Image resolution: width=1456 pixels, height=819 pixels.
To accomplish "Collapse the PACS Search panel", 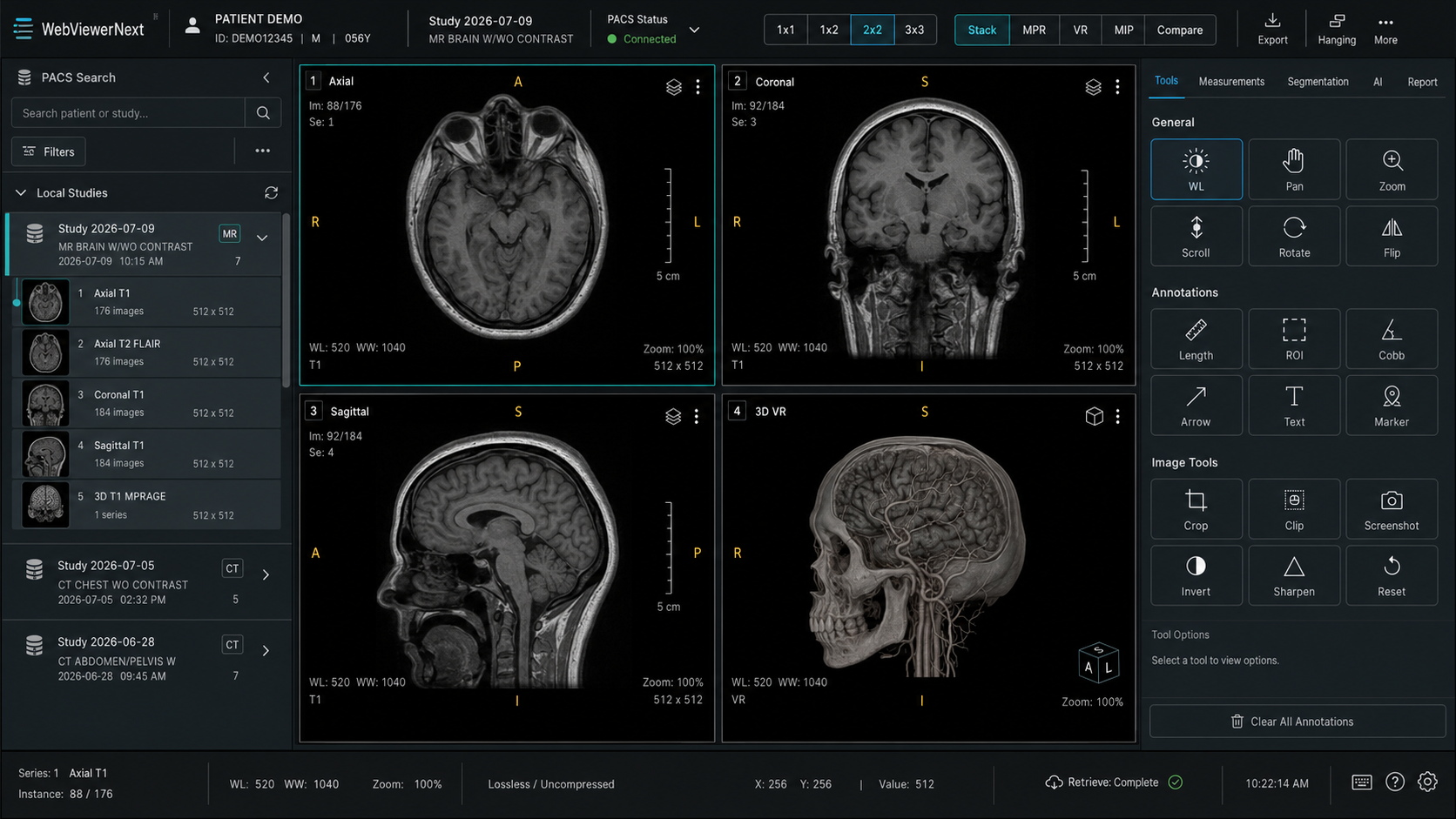I will tap(266, 77).
